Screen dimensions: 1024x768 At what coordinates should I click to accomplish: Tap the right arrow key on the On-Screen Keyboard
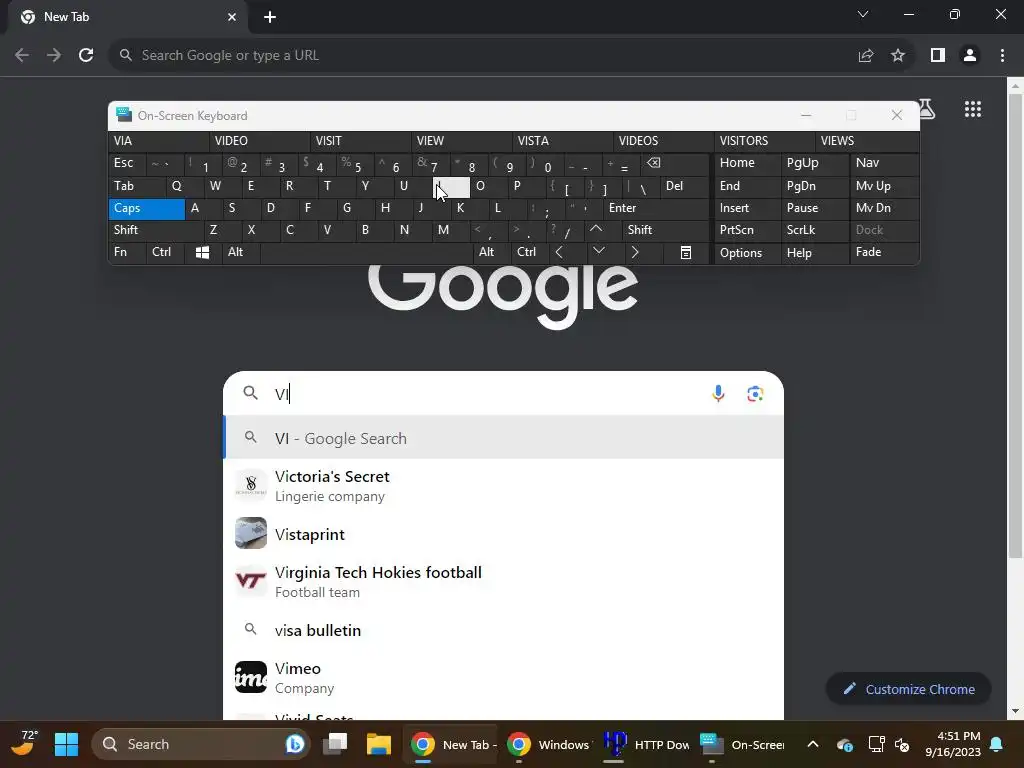[635, 252]
